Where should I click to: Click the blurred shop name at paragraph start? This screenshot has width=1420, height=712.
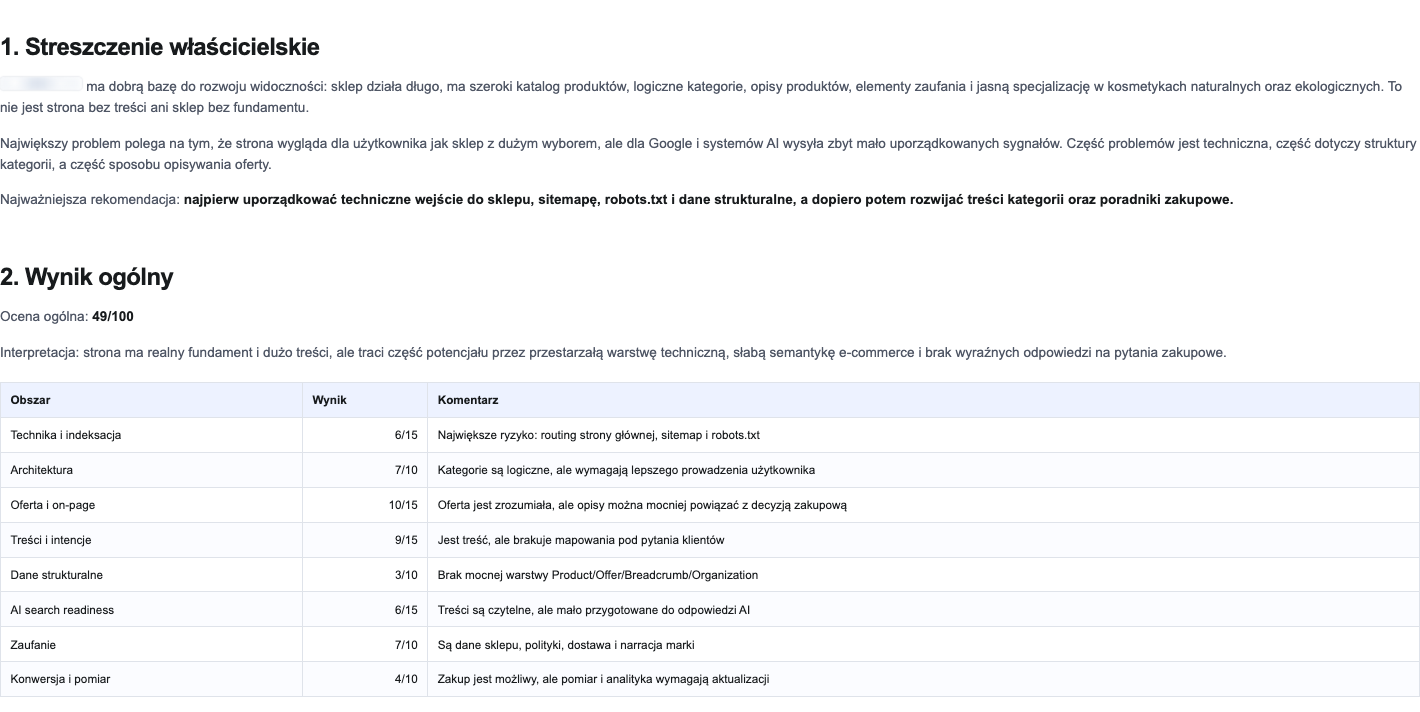41,86
